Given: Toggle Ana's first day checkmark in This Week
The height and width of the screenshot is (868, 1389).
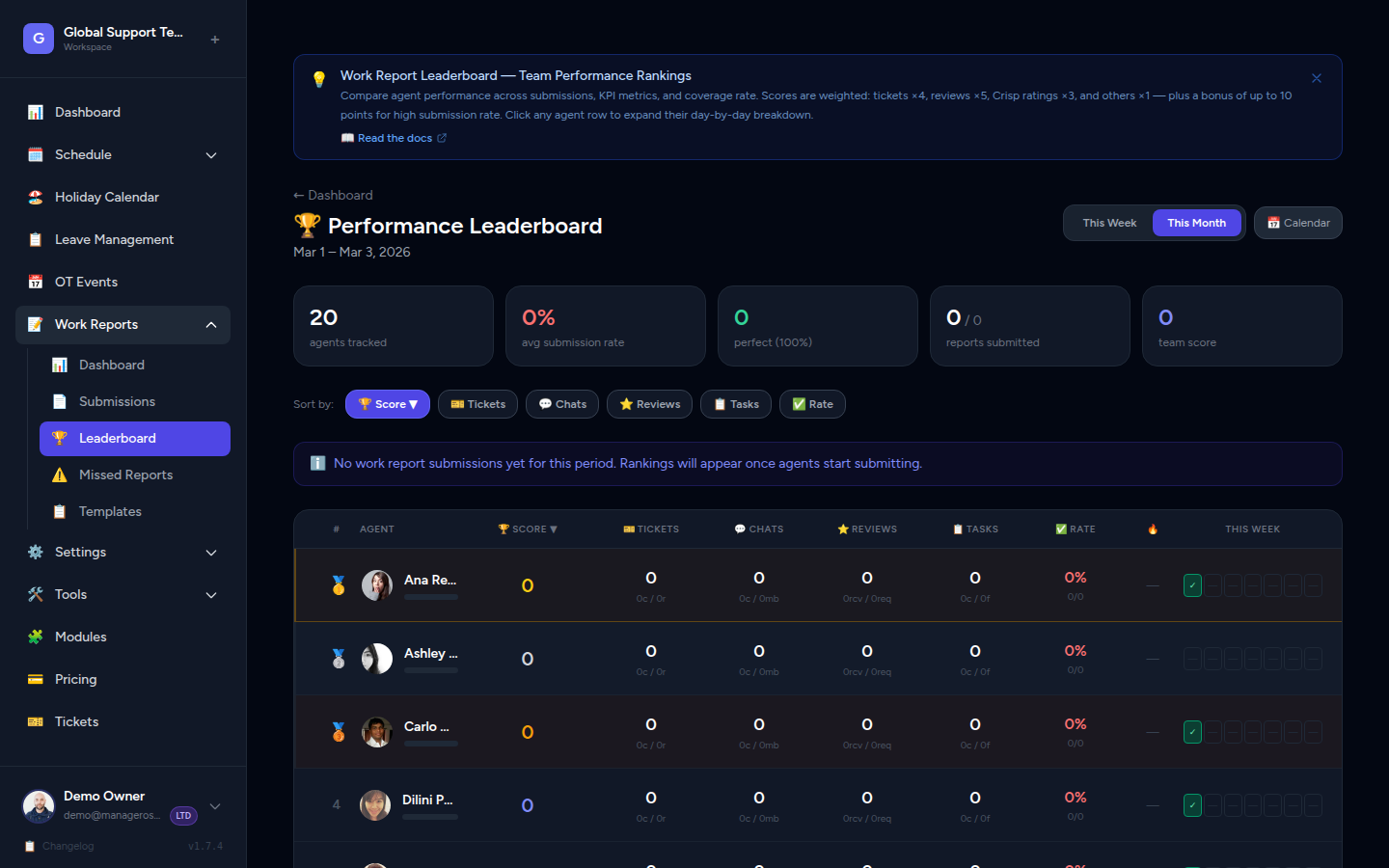Looking at the screenshot, I should pos(1192,584).
